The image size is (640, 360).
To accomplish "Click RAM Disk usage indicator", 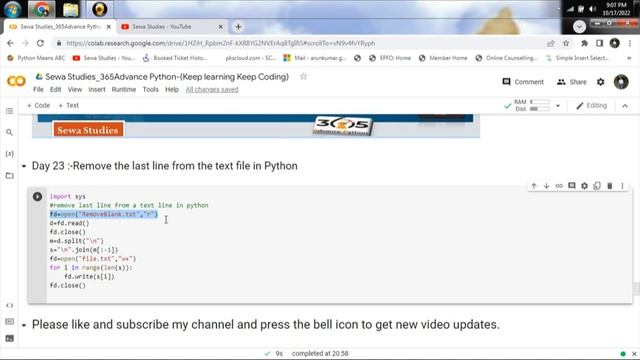I will pyautogui.click(x=532, y=105).
